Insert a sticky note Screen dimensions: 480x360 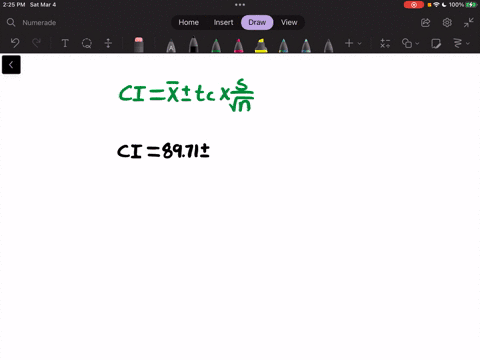pyautogui.click(x=436, y=43)
